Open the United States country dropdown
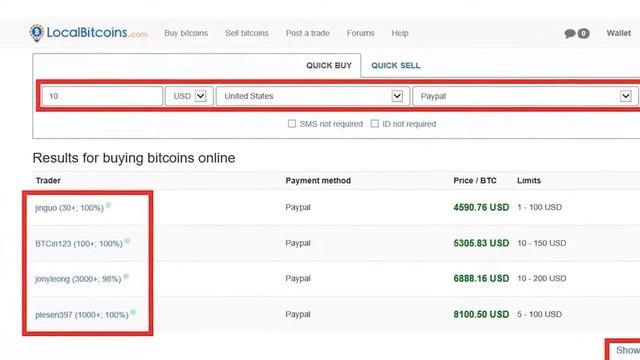 (313, 96)
